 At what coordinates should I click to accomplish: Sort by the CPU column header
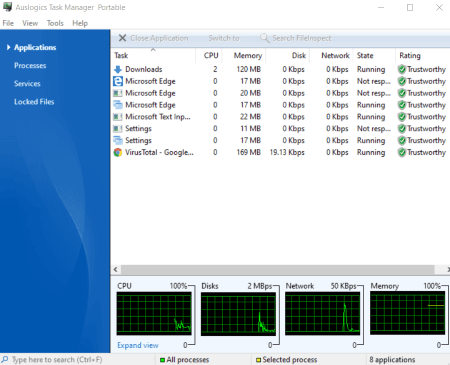tap(209, 55)
